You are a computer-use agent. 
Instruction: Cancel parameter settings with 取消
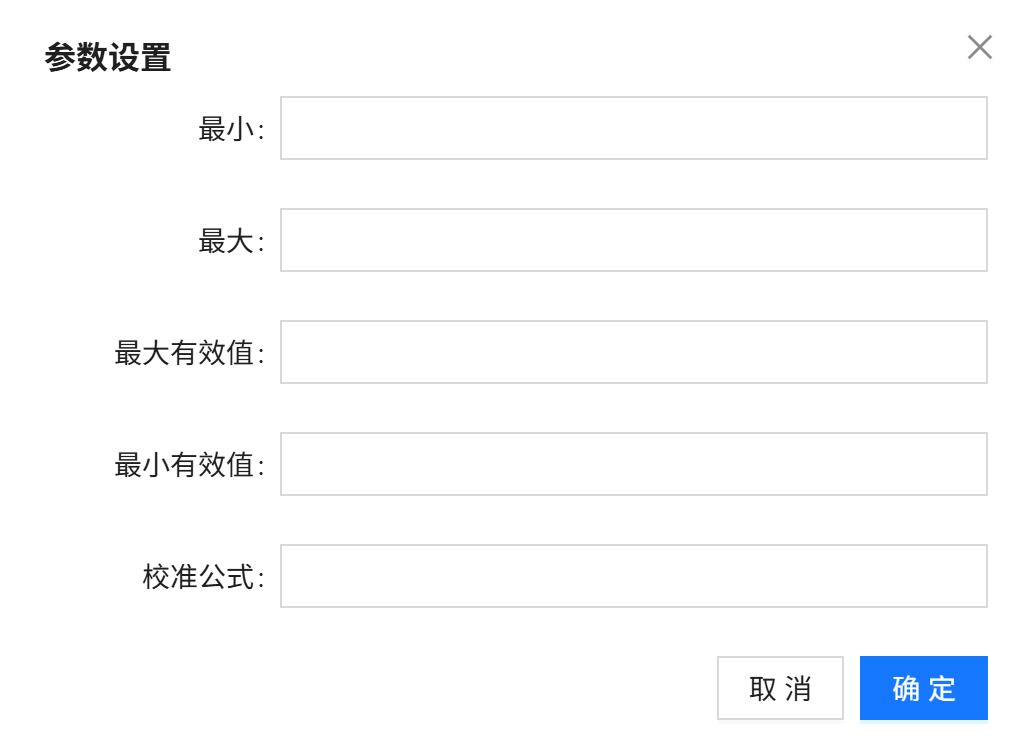coord(781,687)
